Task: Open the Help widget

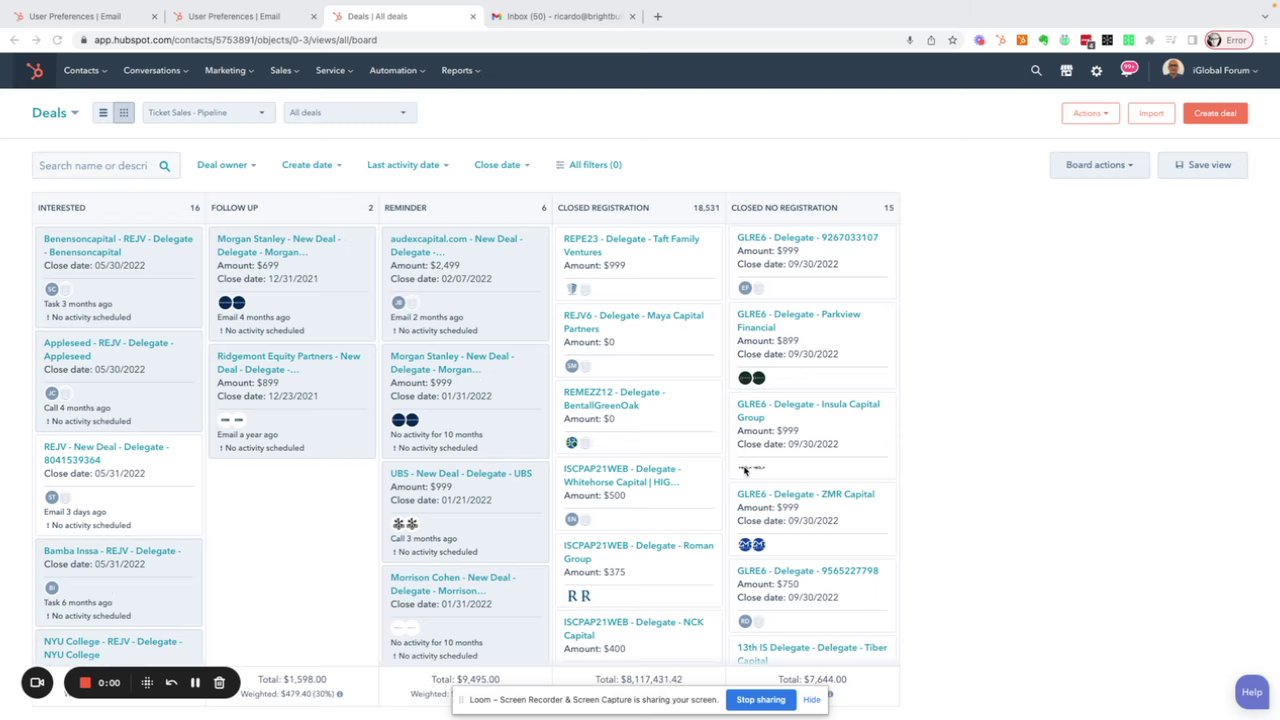Action: pyautogui.click(x=1252, y=692)
